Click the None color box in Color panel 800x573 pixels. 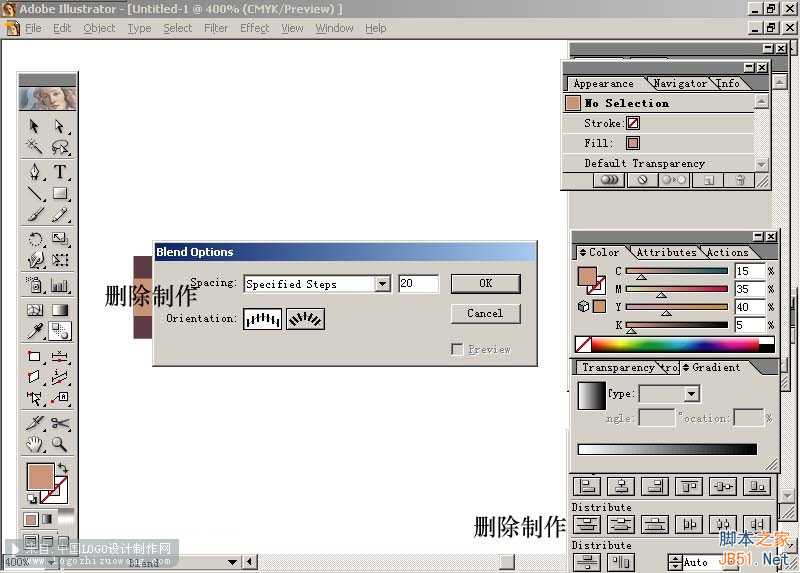[583, 345]
